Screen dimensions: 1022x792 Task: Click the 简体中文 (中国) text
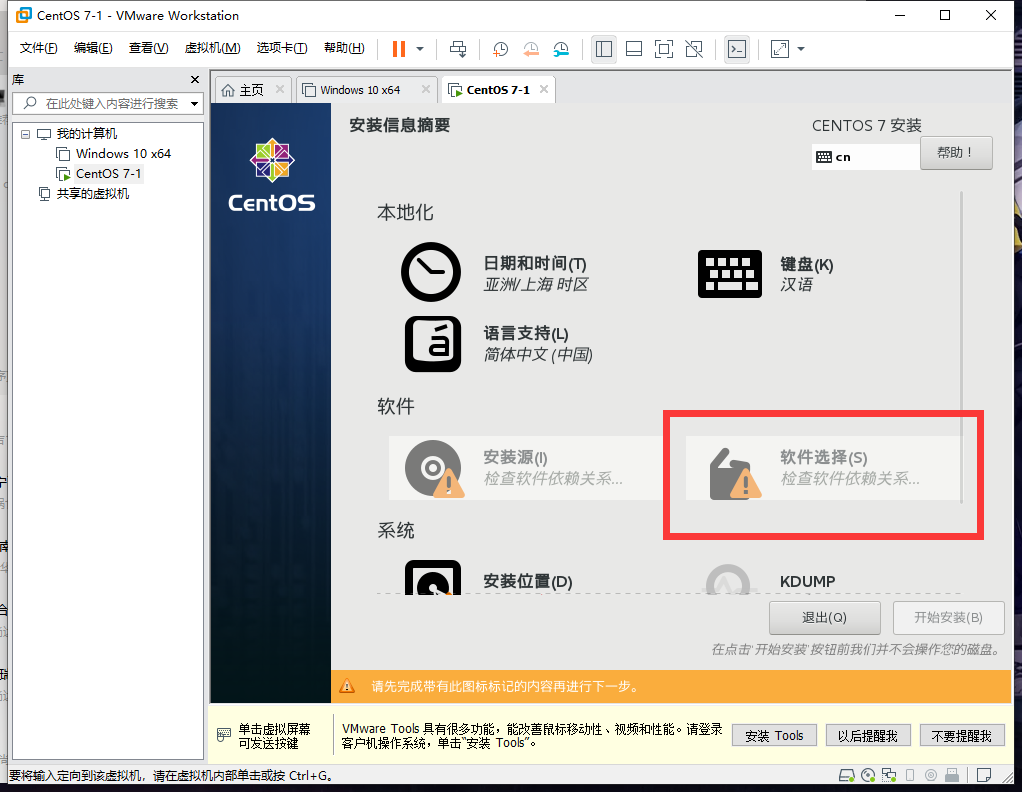(538, 355)
